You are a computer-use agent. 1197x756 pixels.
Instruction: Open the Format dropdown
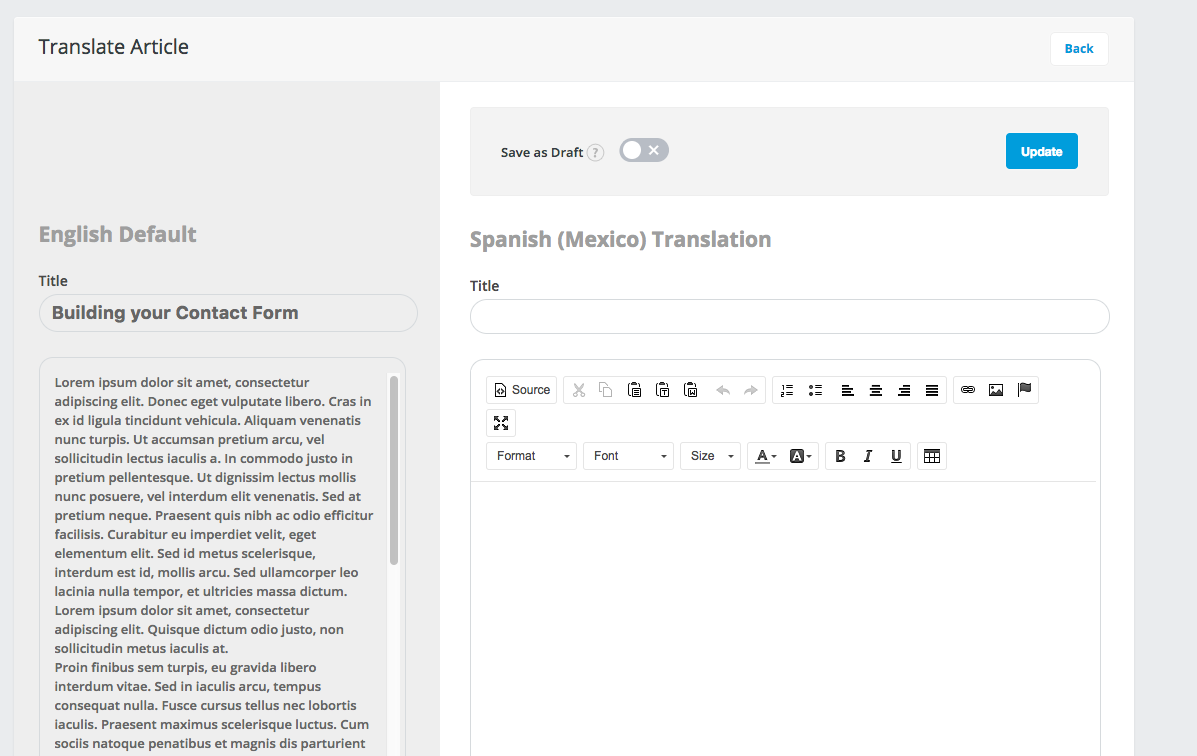coord(531,456)
